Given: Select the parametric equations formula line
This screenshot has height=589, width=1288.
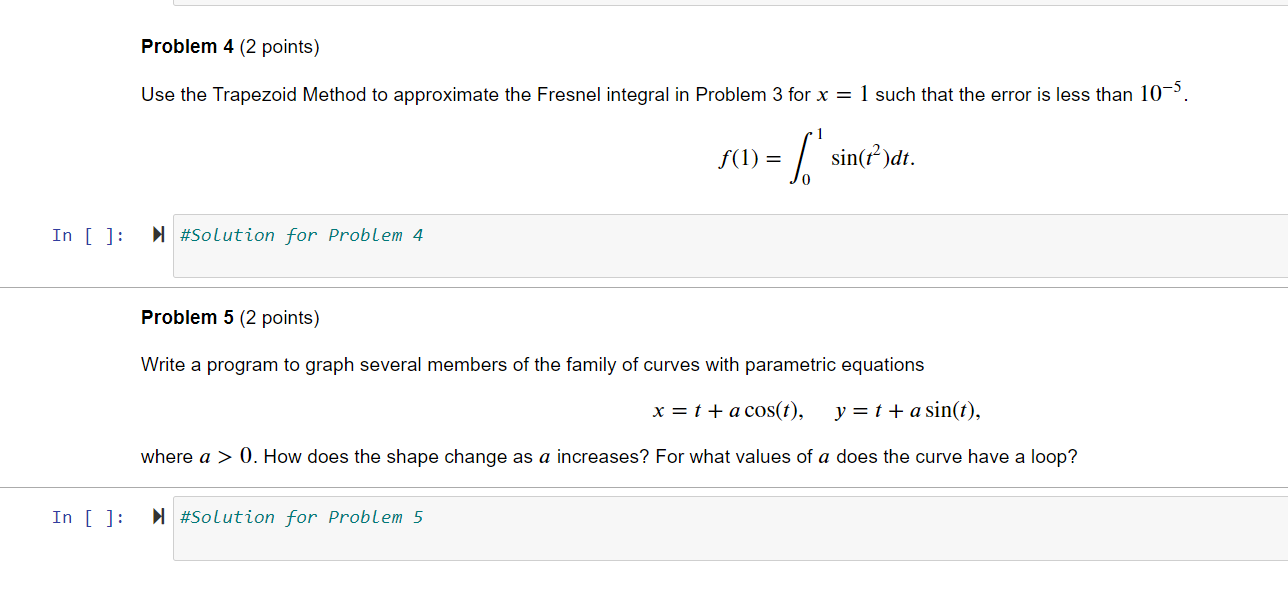Looking at the screenshot, I should [817, 409].
